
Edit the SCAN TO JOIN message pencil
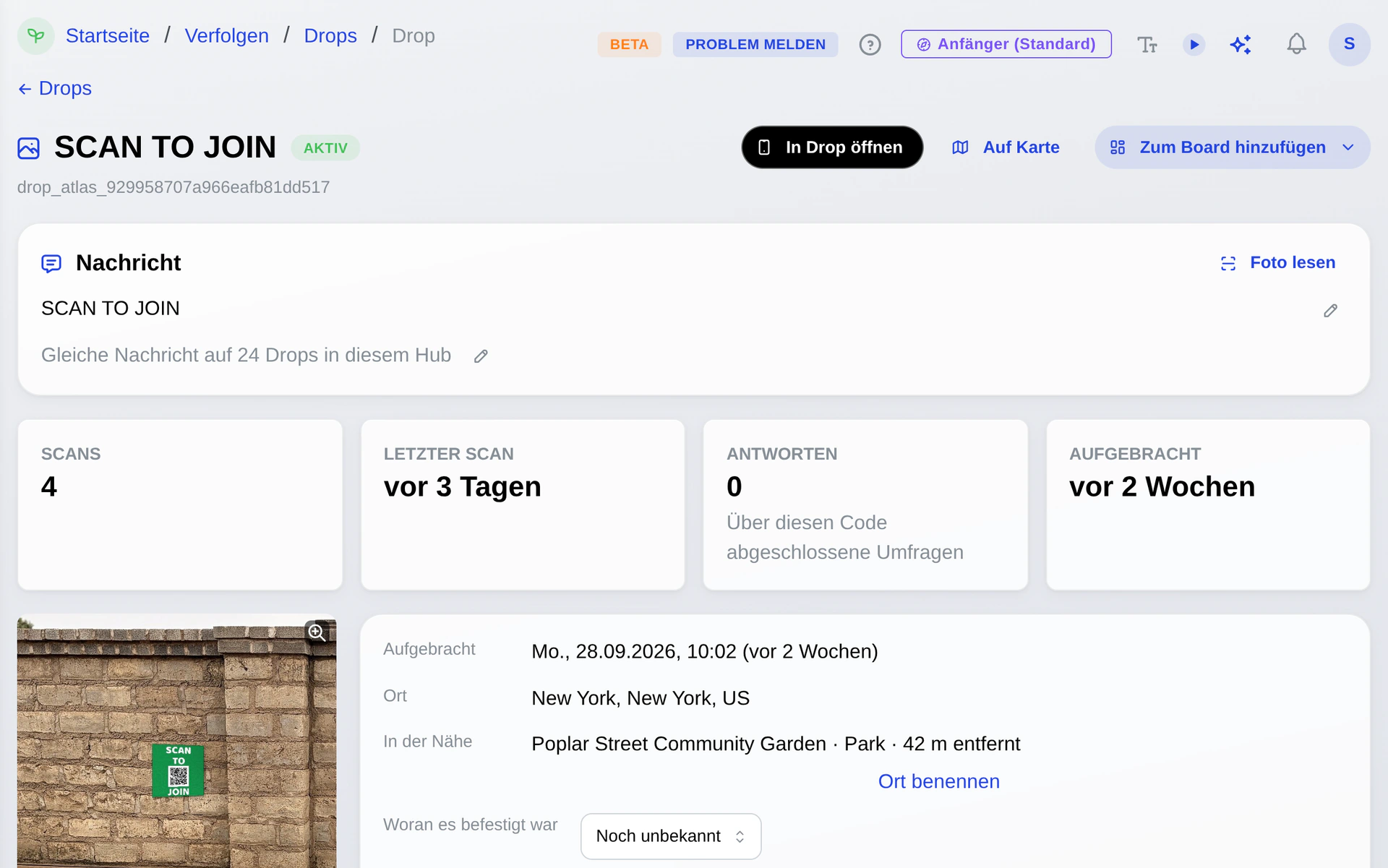(x=1330, y=311)
